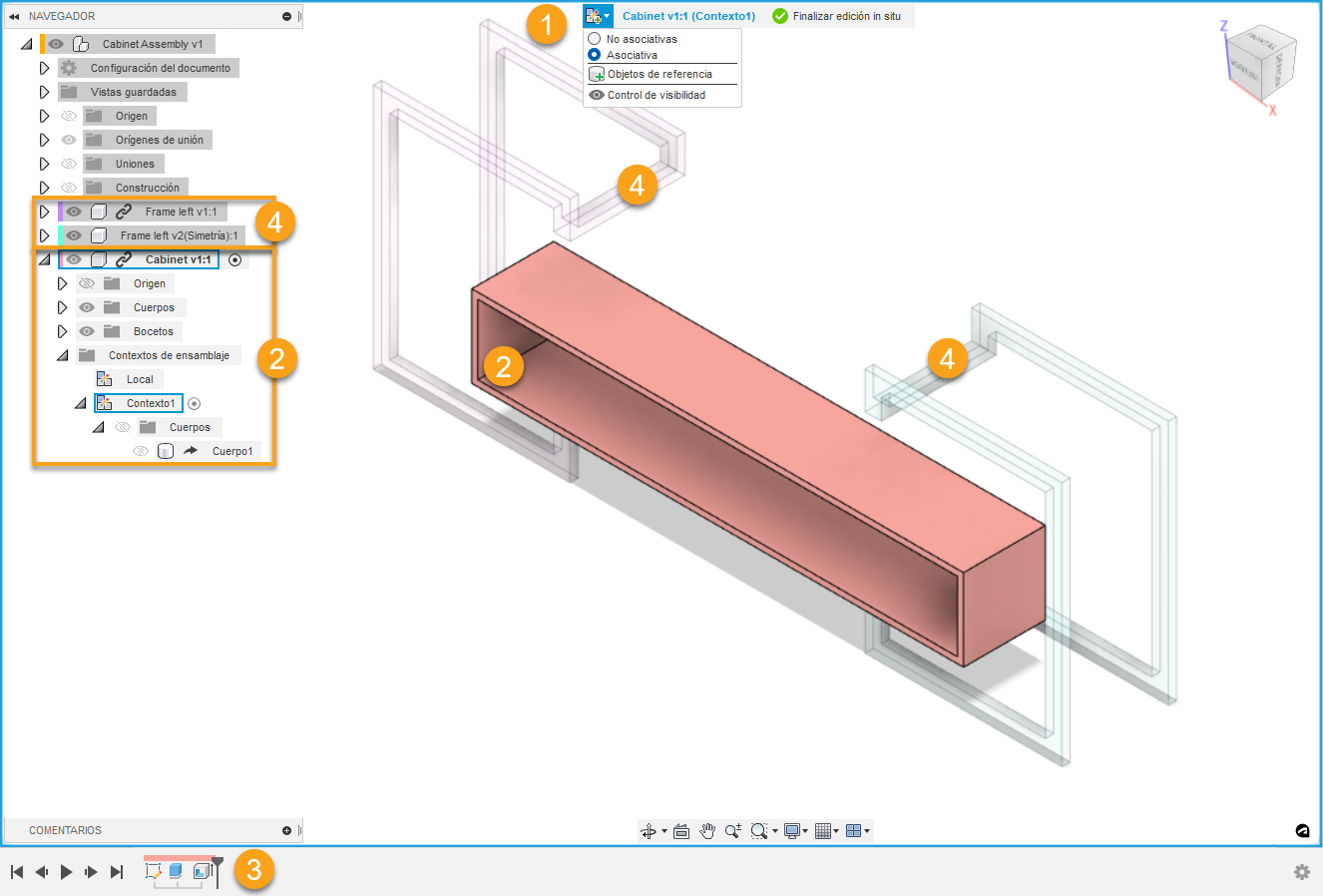The image size is (1323, 896).
Task: Click the Orbit navigation tool icon
Action: [648, 831]
